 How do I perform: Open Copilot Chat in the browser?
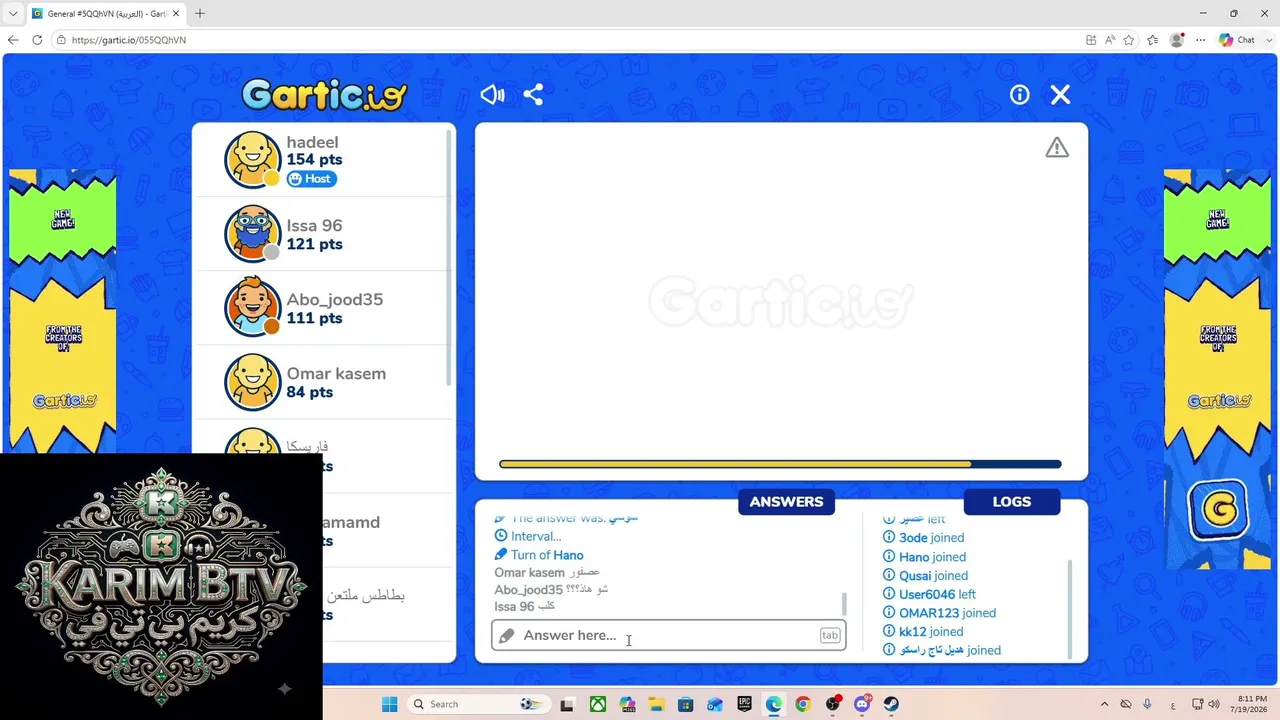1237,40
